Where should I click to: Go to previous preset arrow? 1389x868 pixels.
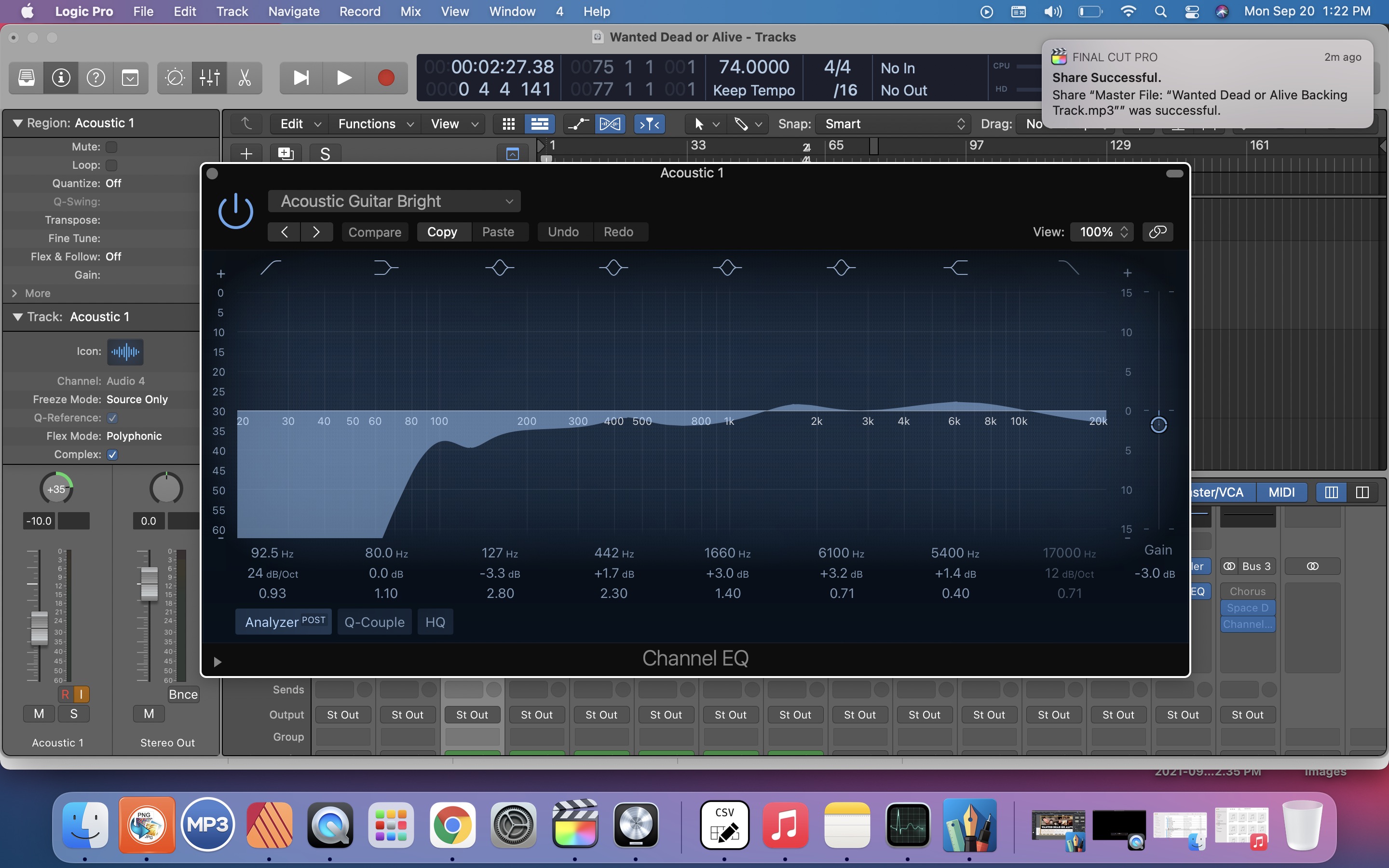(284, 232)
